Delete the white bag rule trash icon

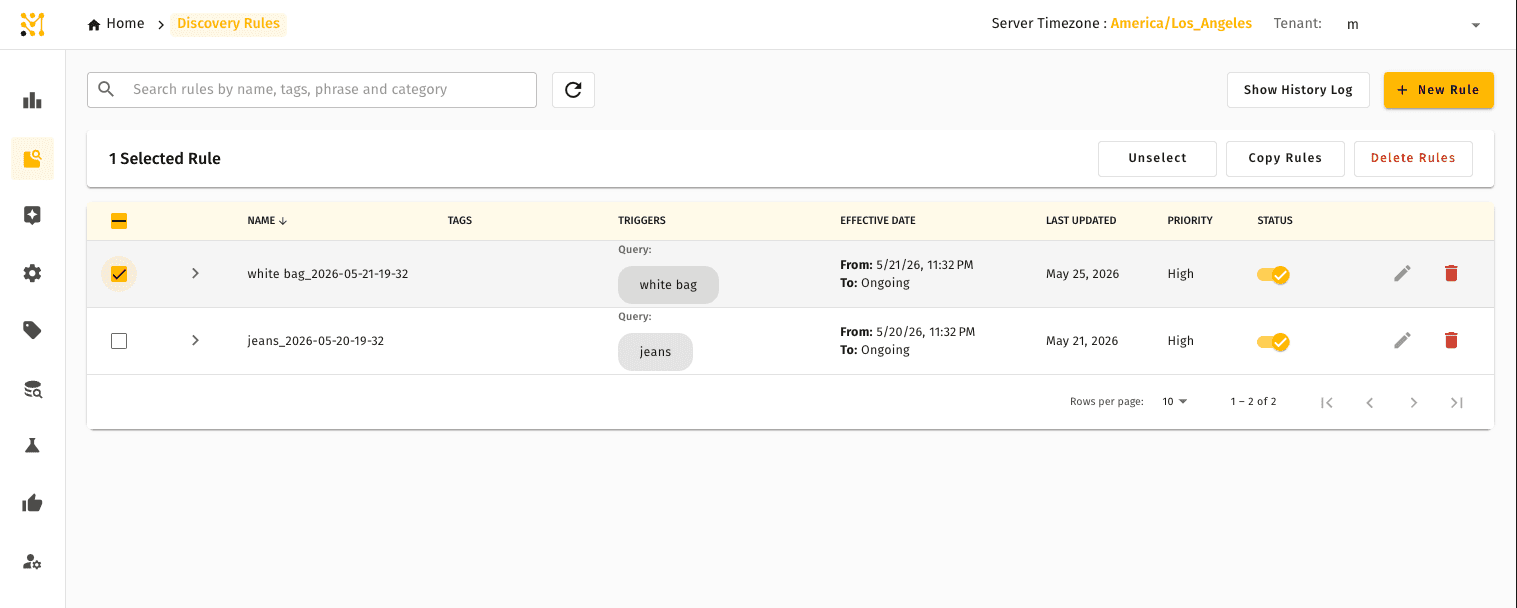pyautogui.click(x=1451, y=273)
